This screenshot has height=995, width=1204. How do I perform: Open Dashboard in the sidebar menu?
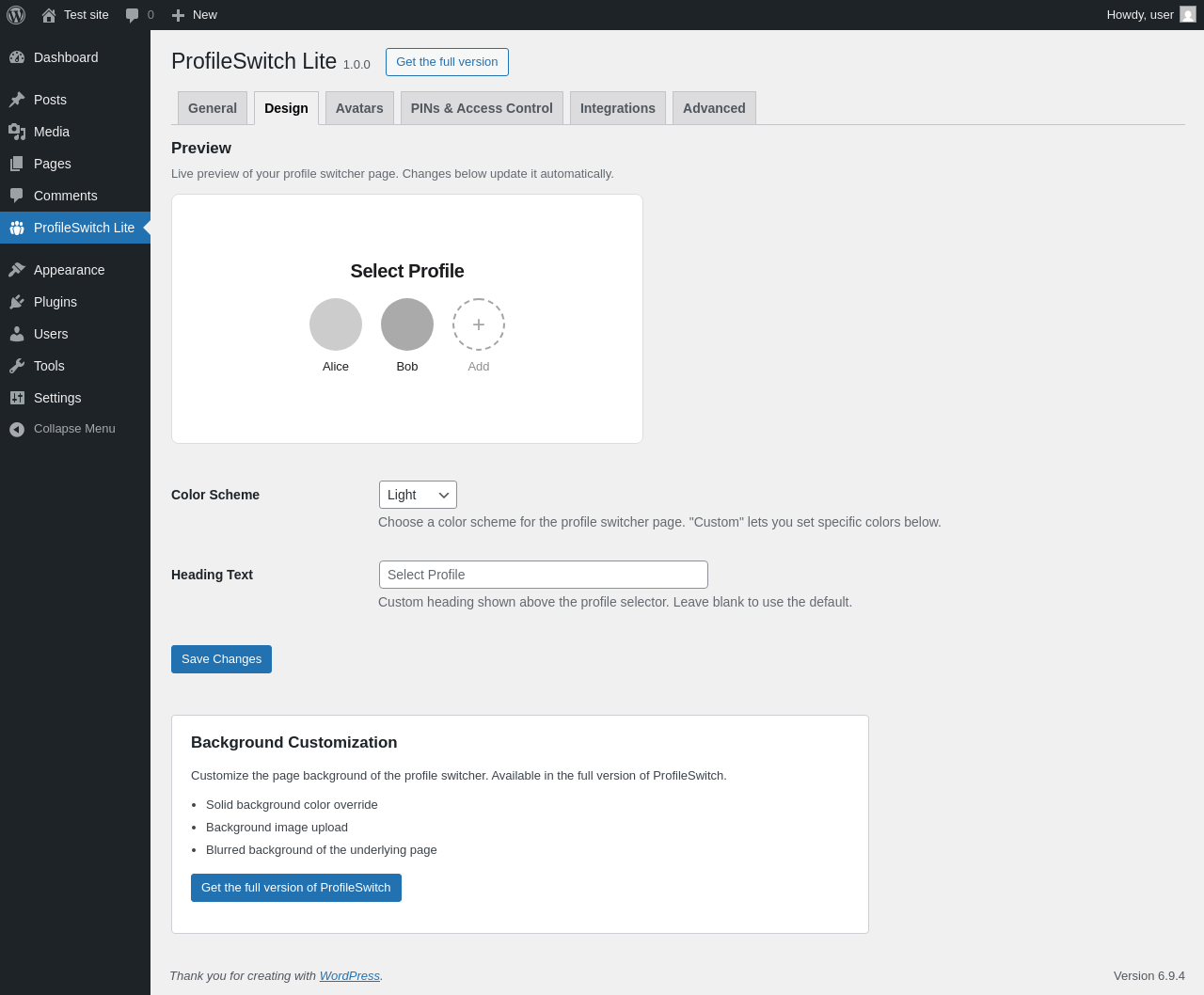coord(75,57)
